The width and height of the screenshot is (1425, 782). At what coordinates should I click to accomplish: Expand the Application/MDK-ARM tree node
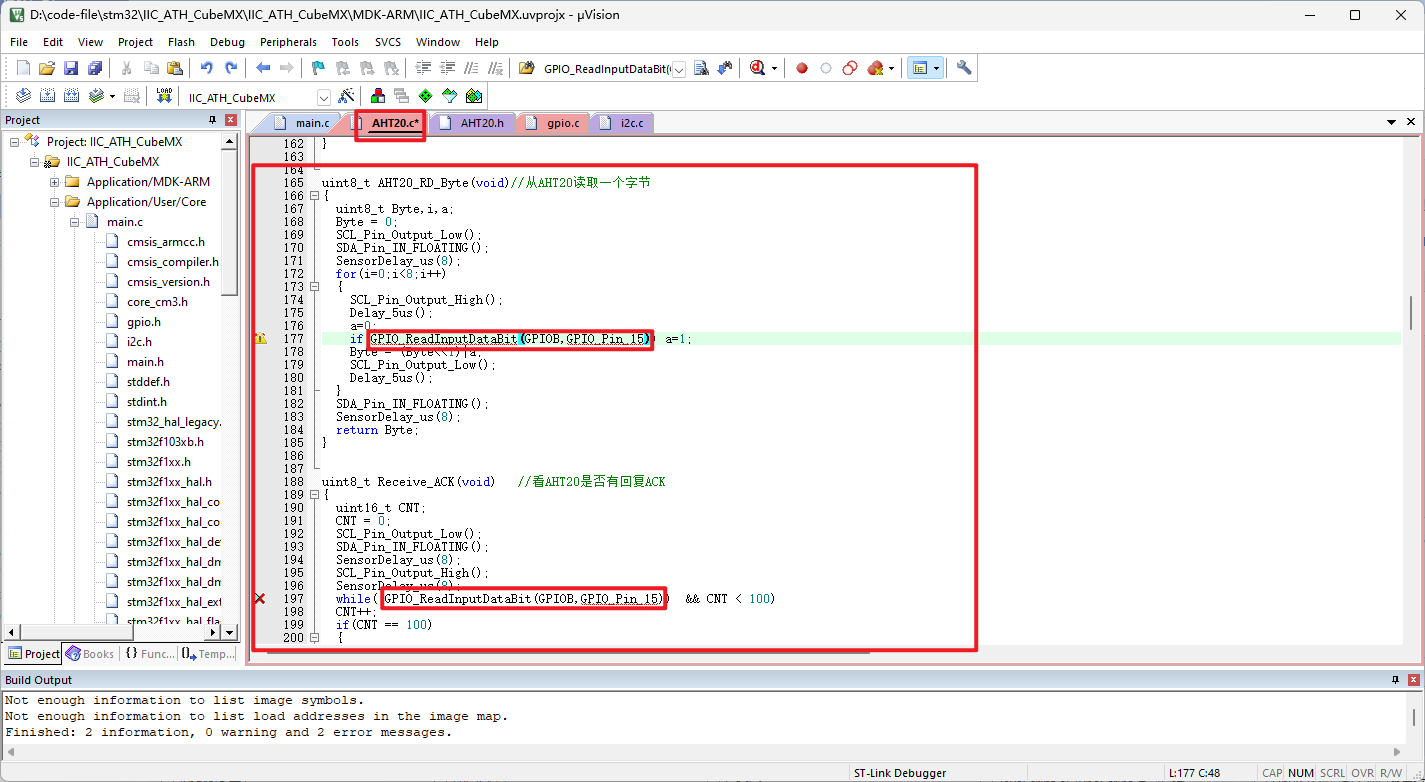53,181
